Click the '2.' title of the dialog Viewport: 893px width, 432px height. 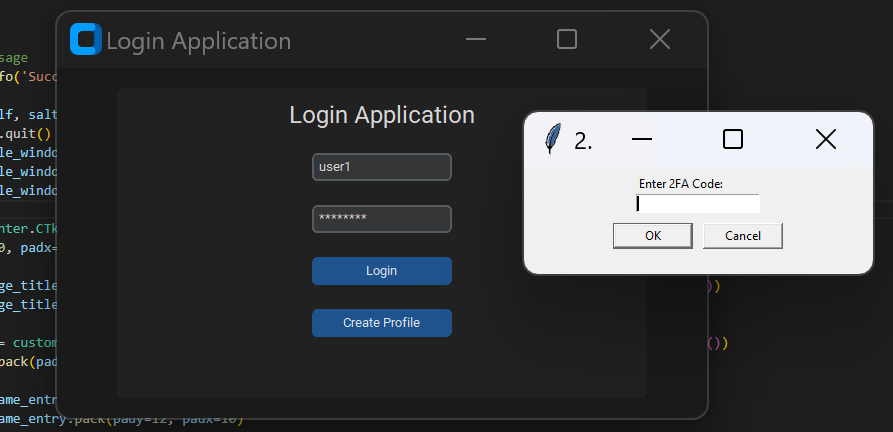[x=583, y=141]
